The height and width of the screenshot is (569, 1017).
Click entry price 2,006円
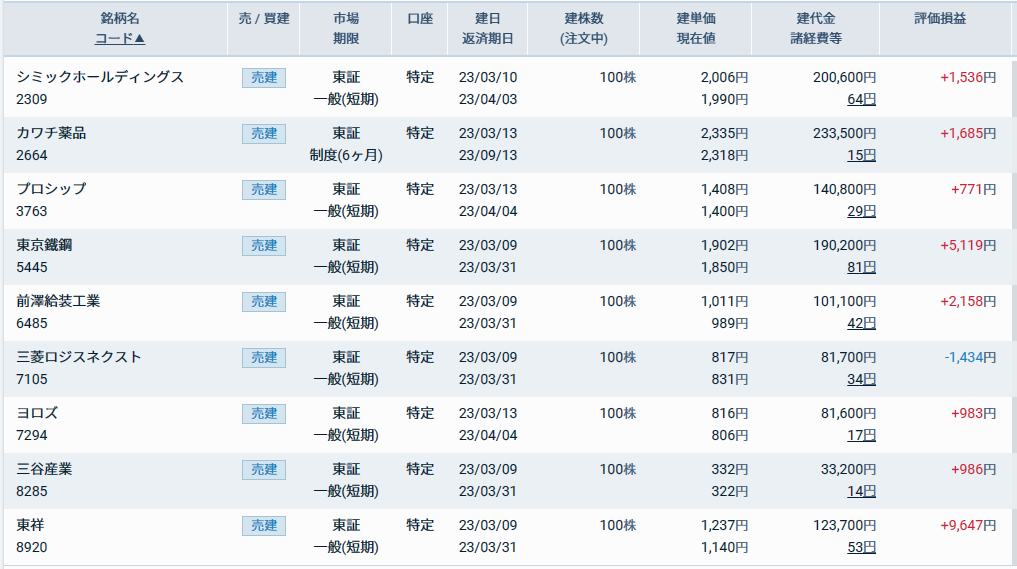tap(724, 77)
